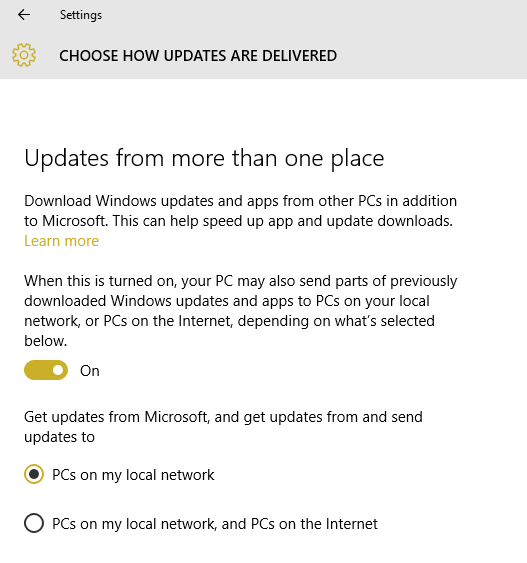Click the Get updates from Microsoft description text
Viewport: 527px width, 563px height.
223,427
